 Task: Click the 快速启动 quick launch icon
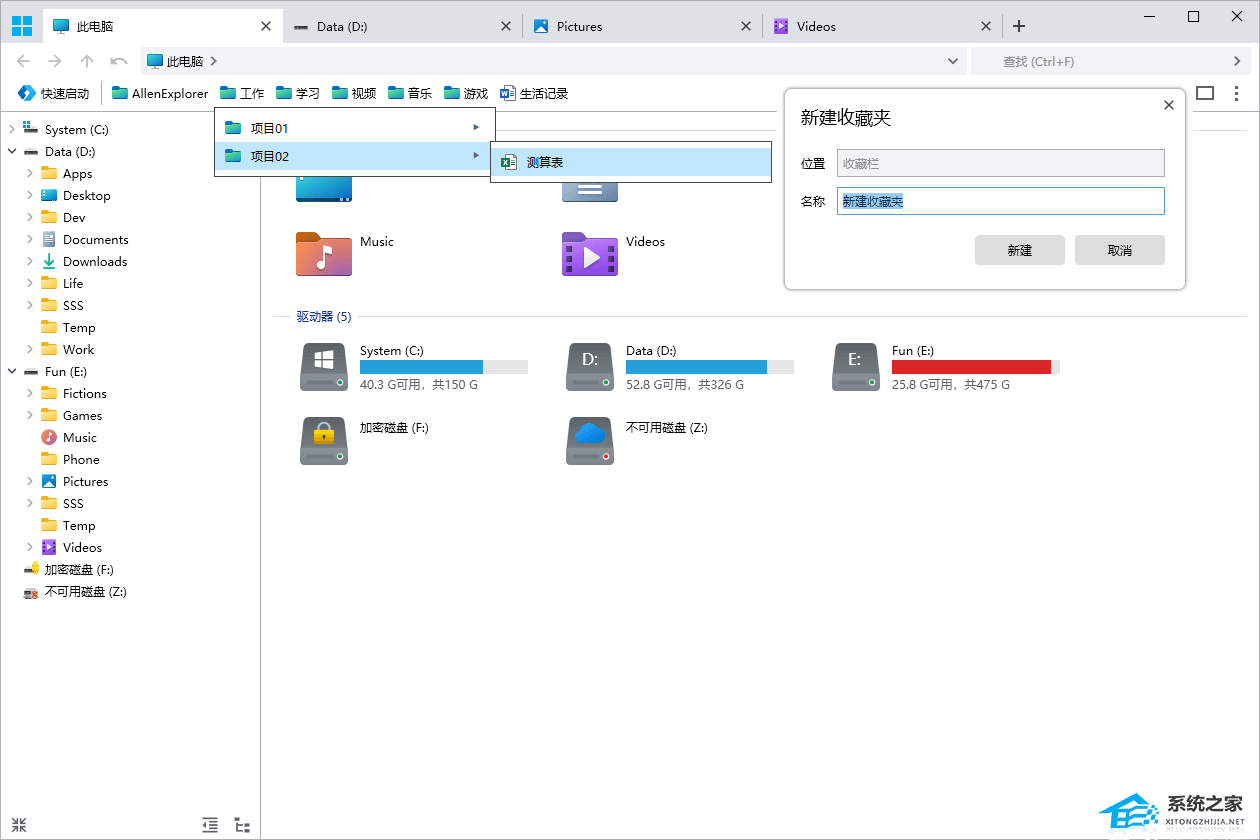tap(26, 93)
